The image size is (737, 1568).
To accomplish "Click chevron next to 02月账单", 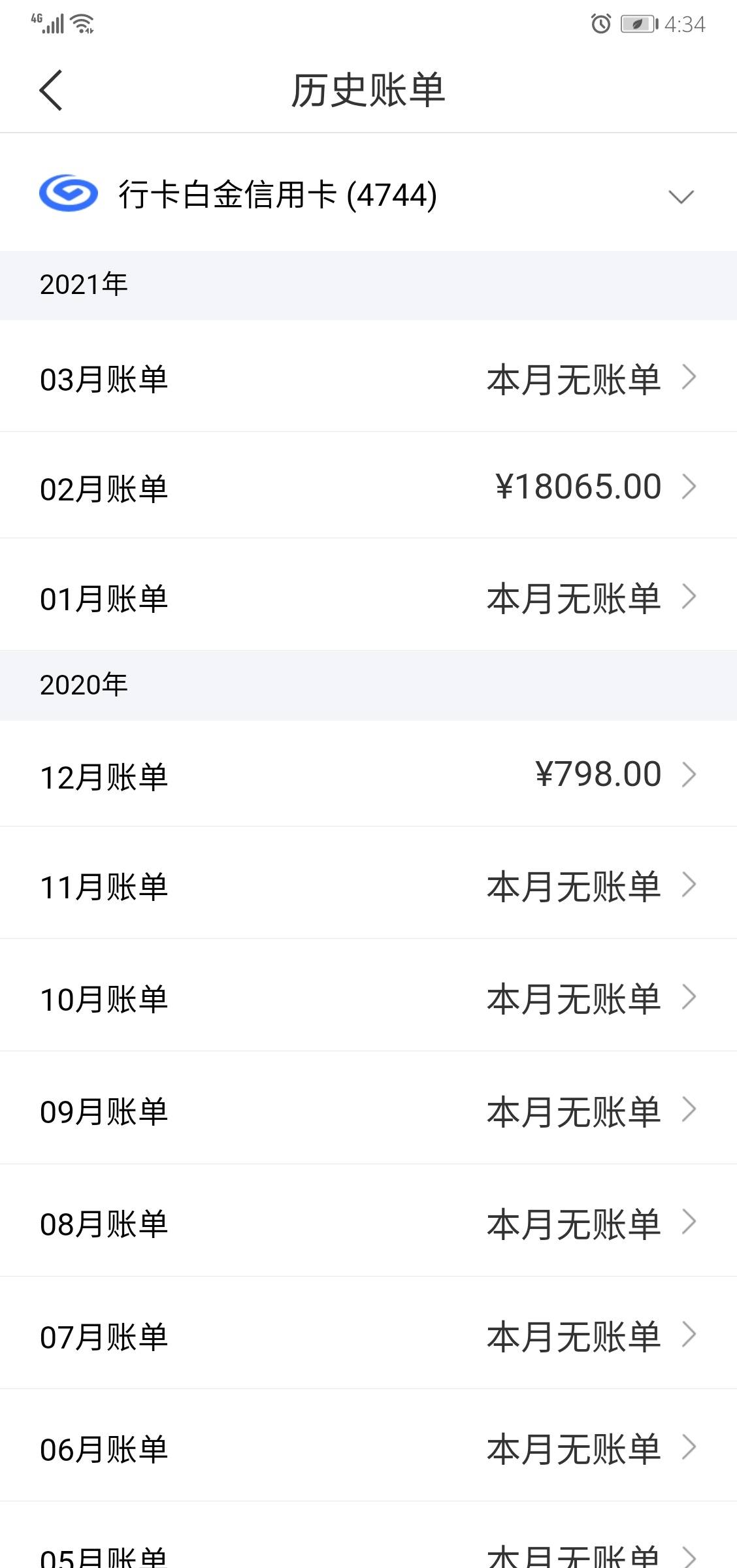I will point(689,487).
